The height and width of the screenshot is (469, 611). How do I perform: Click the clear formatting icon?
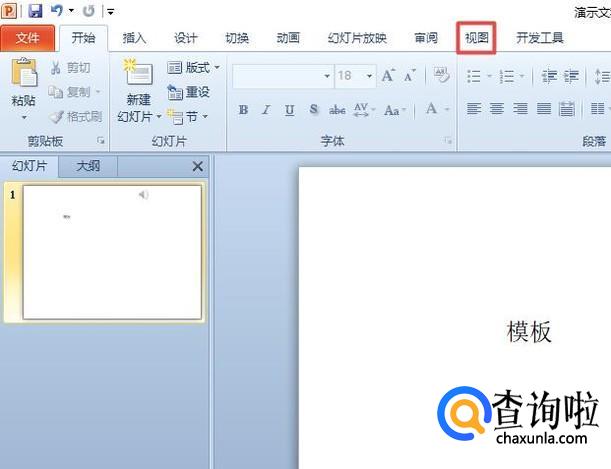[x=442, y=75]
